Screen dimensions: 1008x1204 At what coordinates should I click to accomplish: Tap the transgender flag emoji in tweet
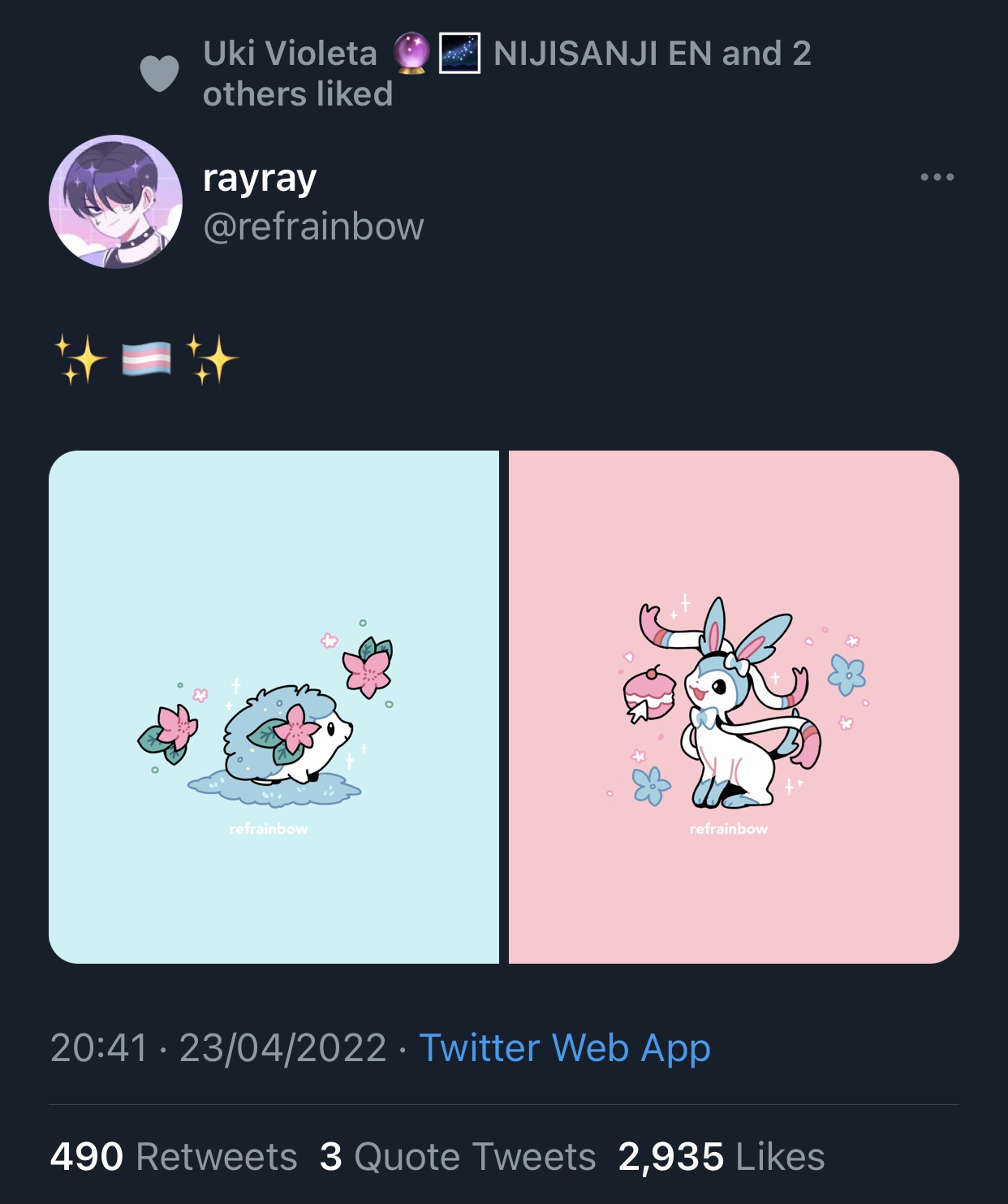(x=147, y=359)
